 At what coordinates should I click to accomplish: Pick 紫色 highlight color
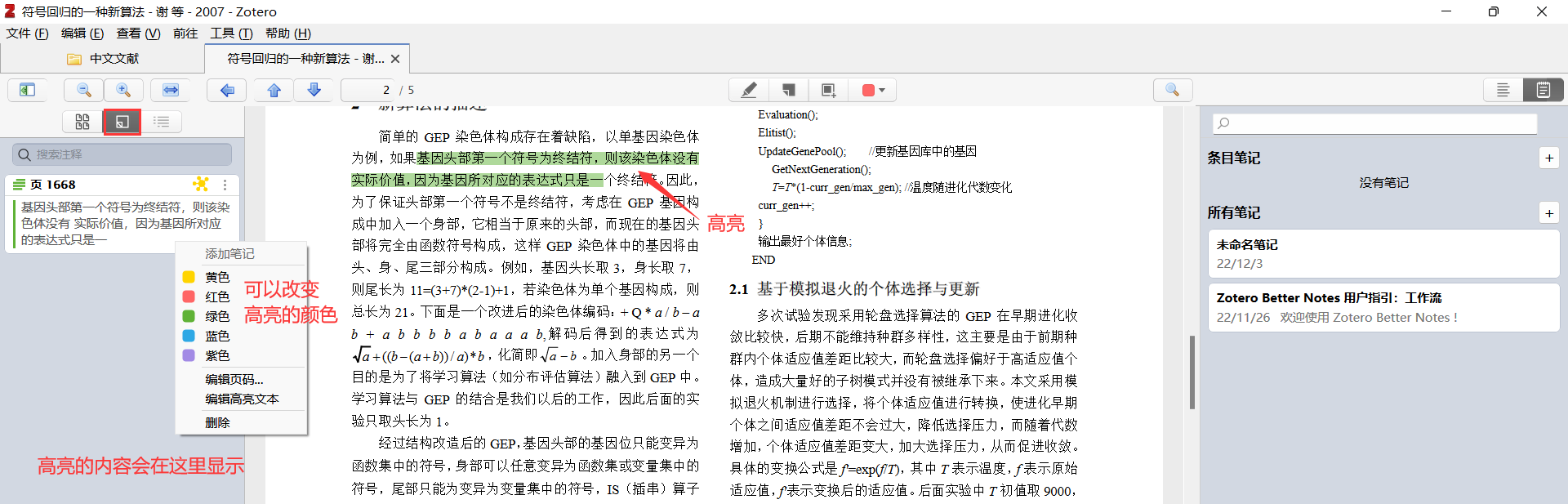point(217,355)
